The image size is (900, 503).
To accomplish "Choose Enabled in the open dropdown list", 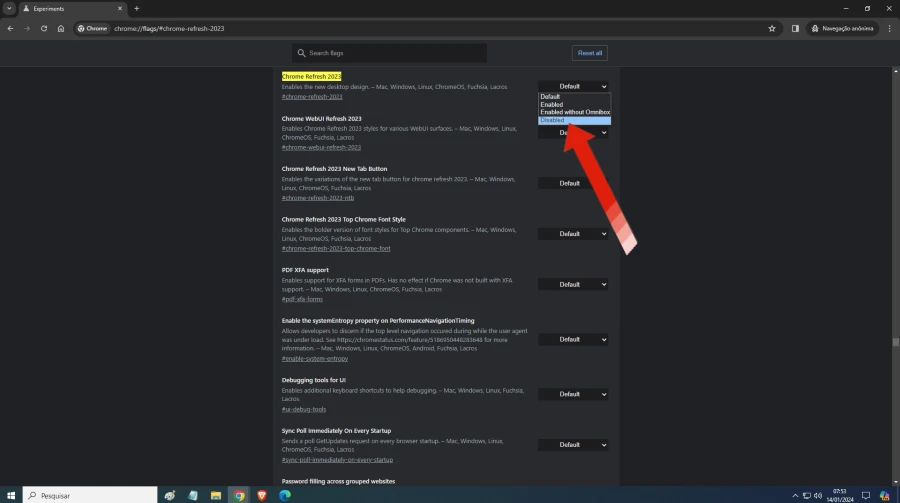I will [x=574, y=105].
